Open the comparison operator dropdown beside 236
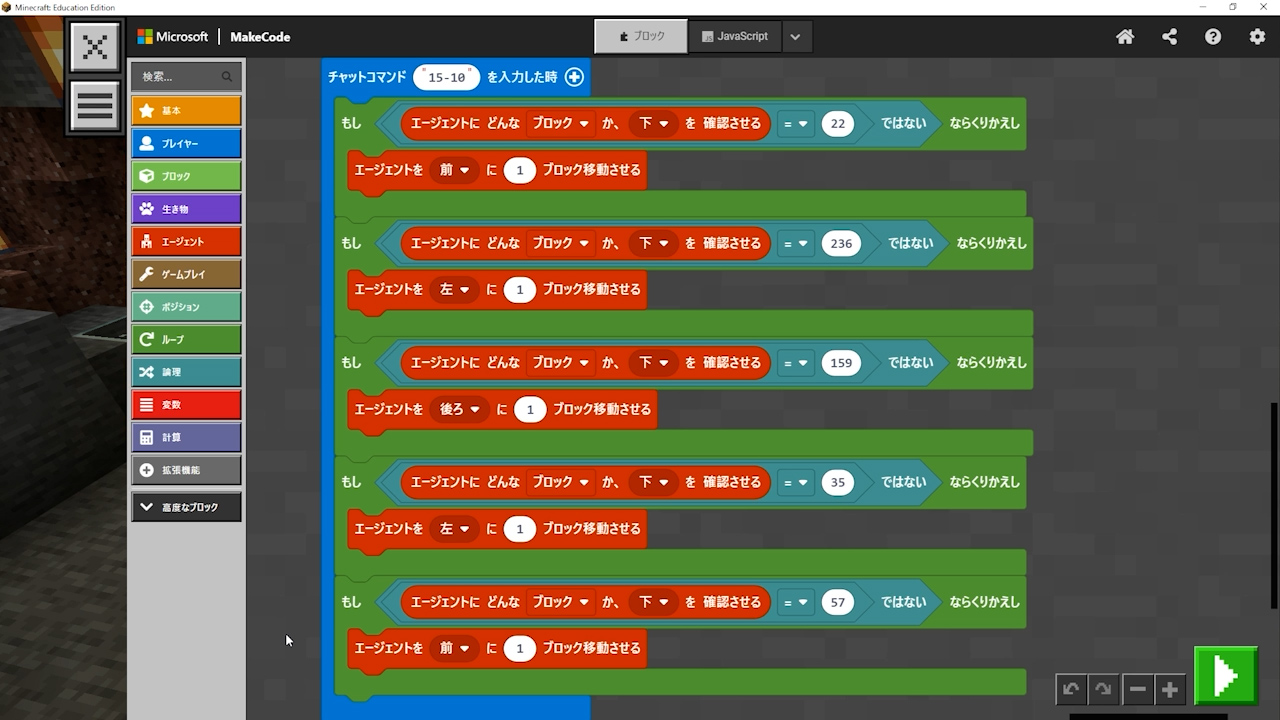This screenshot has width=1280, height=720. point(796,243)
